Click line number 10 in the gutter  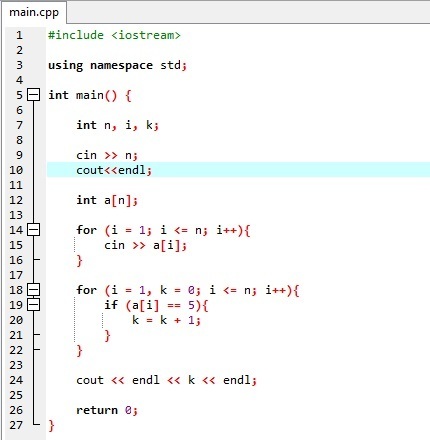click(x=16, y=170)
